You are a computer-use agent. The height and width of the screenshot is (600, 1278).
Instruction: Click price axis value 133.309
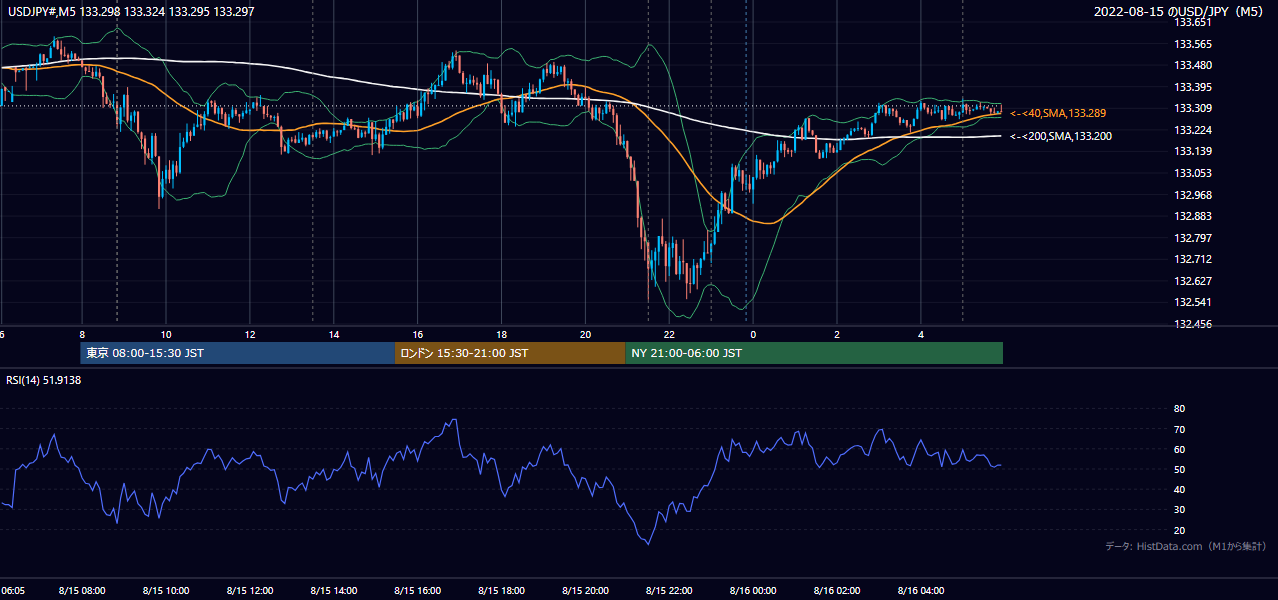pyautogui.click(x=1193, y=108)
